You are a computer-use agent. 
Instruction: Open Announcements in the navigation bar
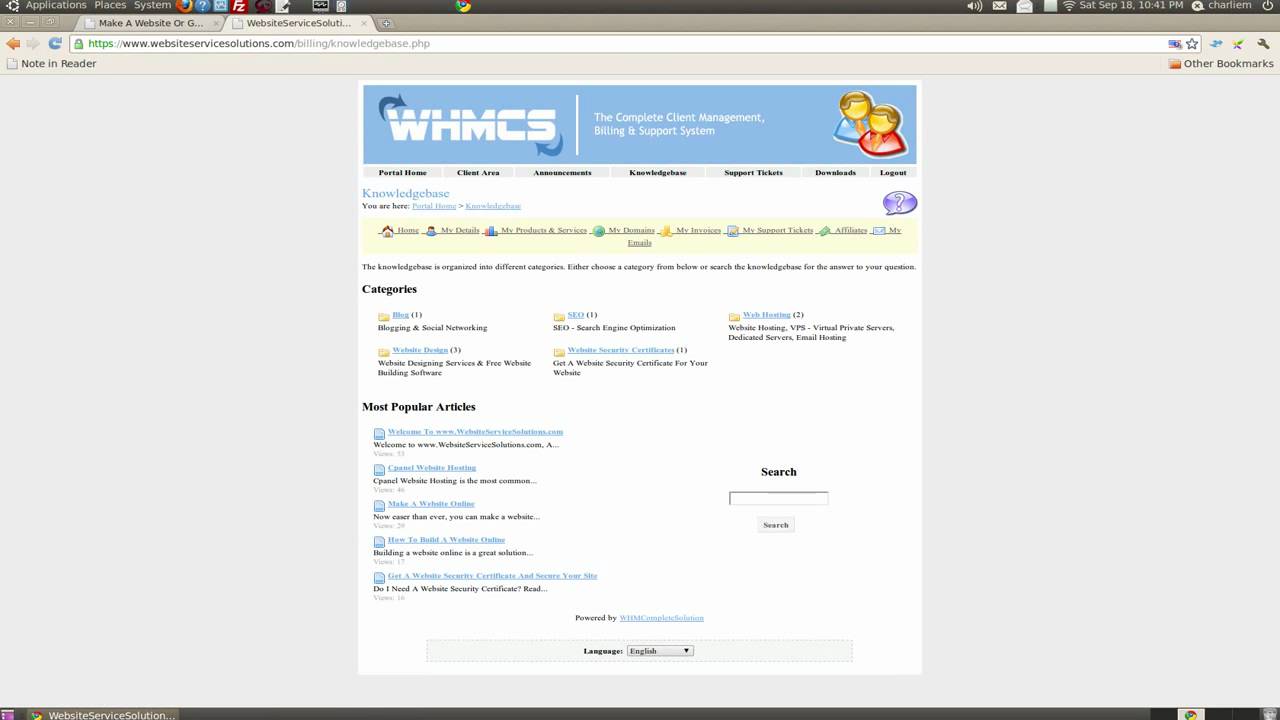click(562, 173)
